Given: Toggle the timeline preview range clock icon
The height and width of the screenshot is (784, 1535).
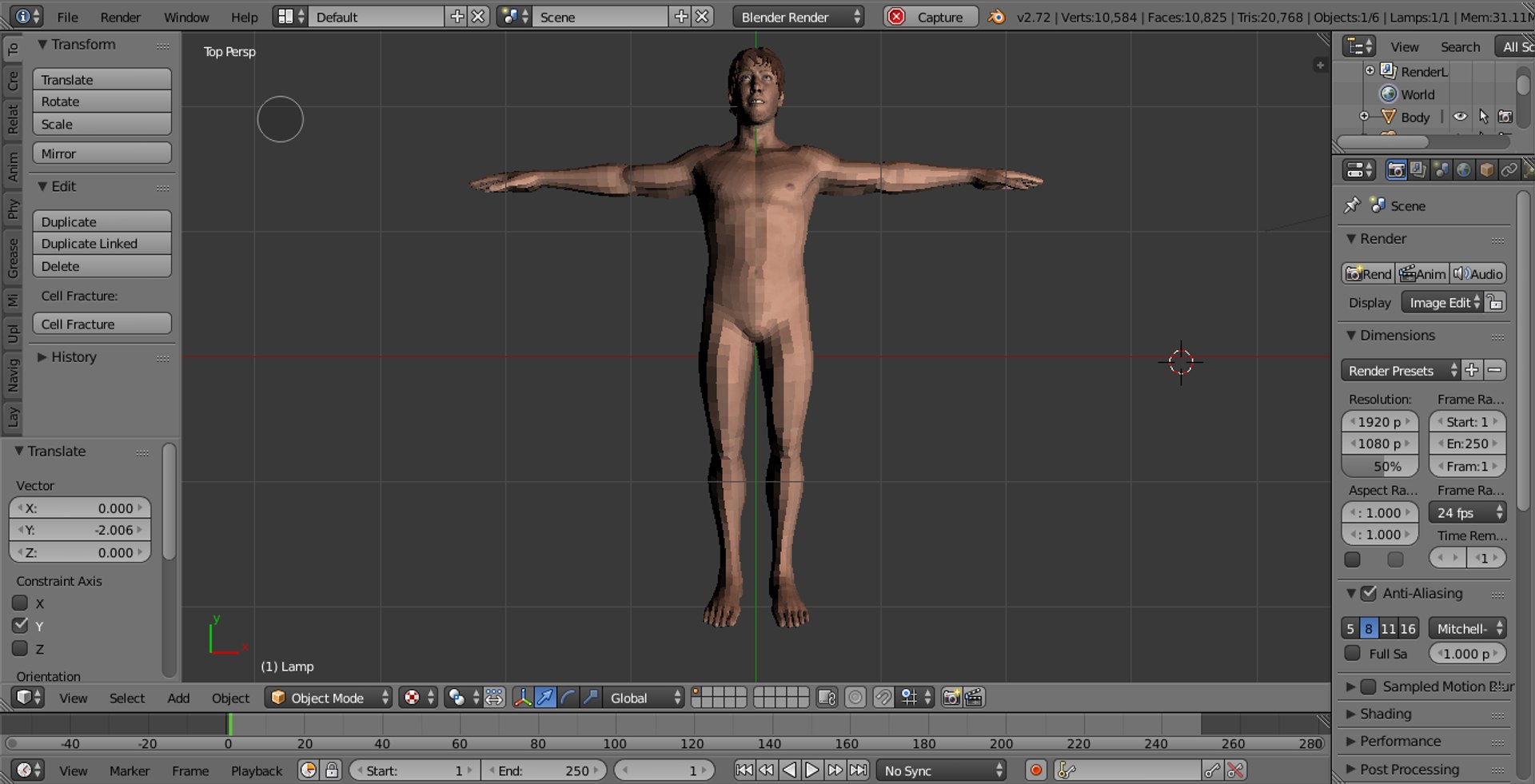Looking at the screenshot, I should click(308, 770).
